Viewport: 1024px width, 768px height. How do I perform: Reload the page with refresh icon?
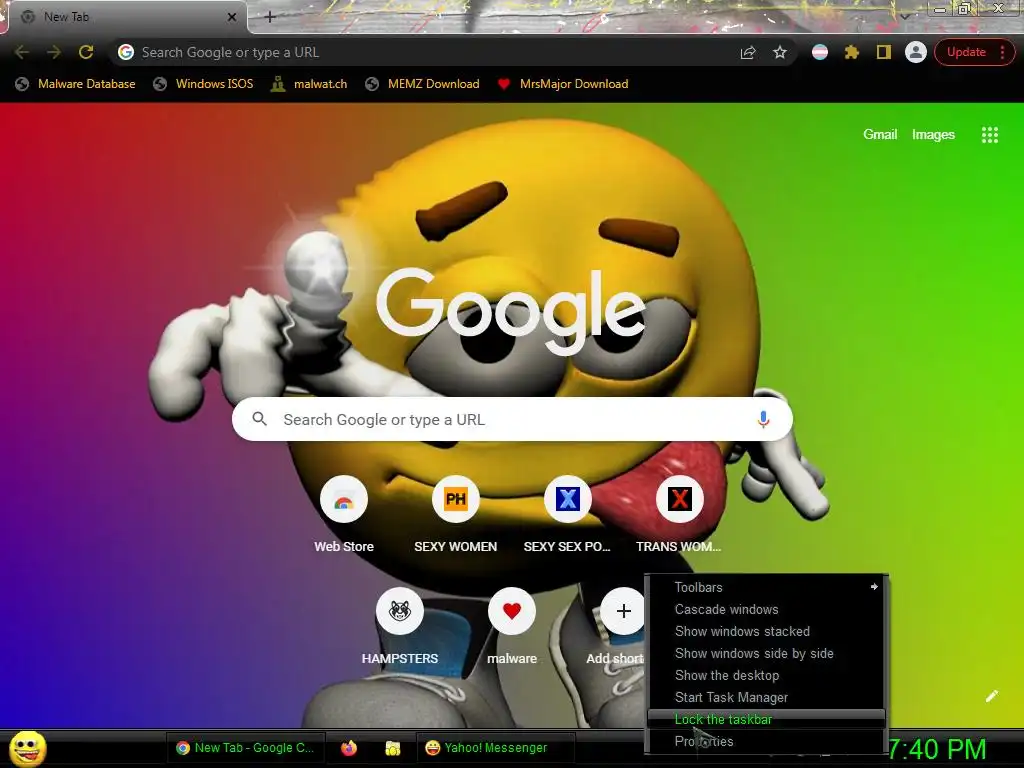(86, 52)
